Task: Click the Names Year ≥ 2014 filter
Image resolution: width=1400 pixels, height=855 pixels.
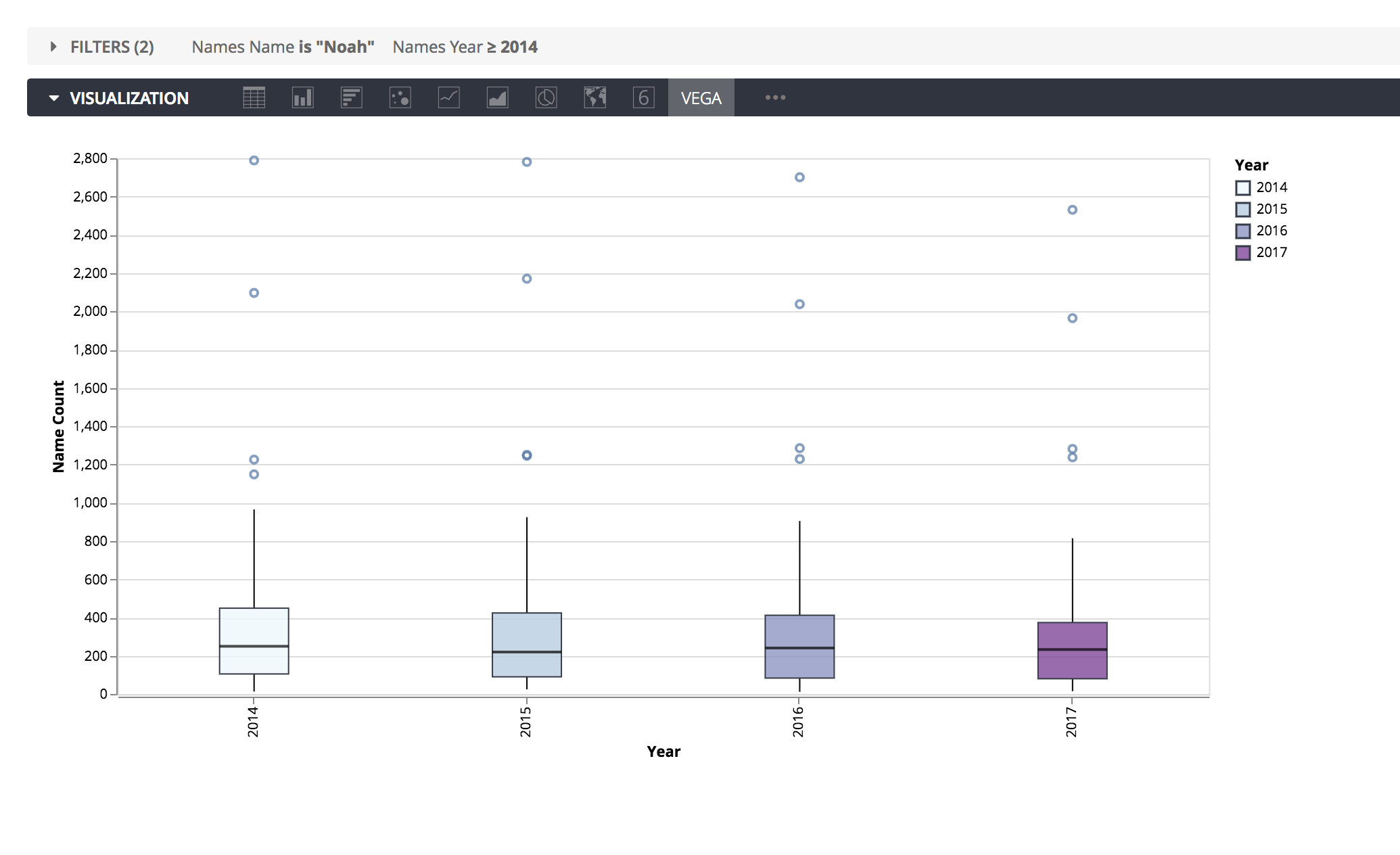Action: pos(465,47)
